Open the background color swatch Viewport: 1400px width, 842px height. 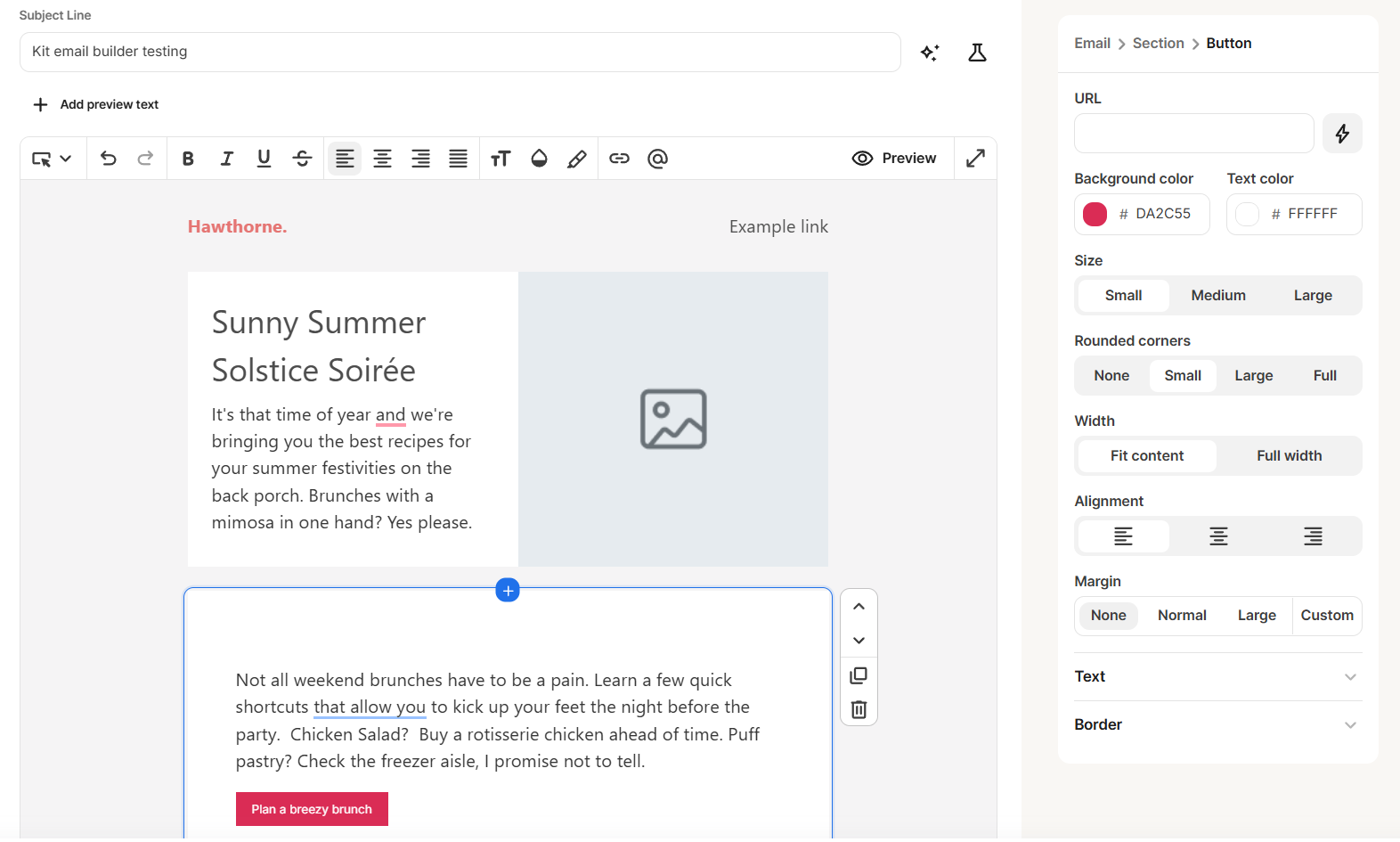(x=1095, y=214)
